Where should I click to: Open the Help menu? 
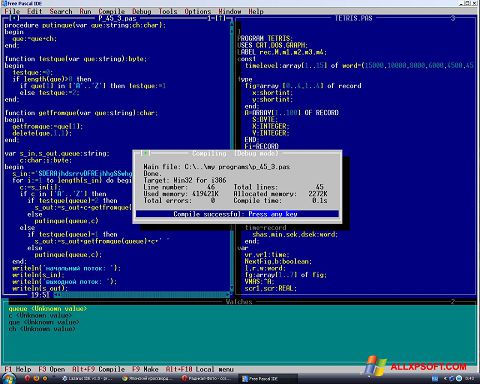tap(256, 11)
